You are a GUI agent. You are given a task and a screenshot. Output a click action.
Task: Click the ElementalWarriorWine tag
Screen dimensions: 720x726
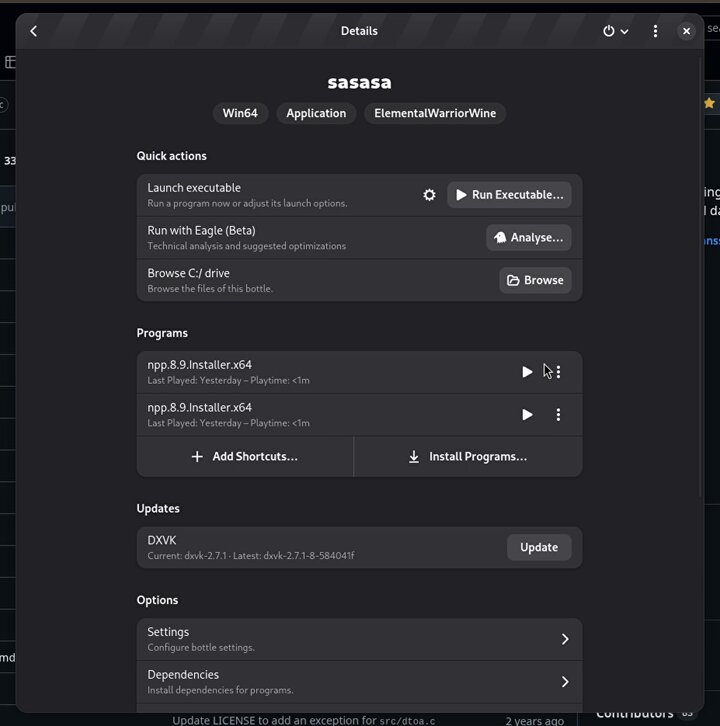tap(435, 113)
